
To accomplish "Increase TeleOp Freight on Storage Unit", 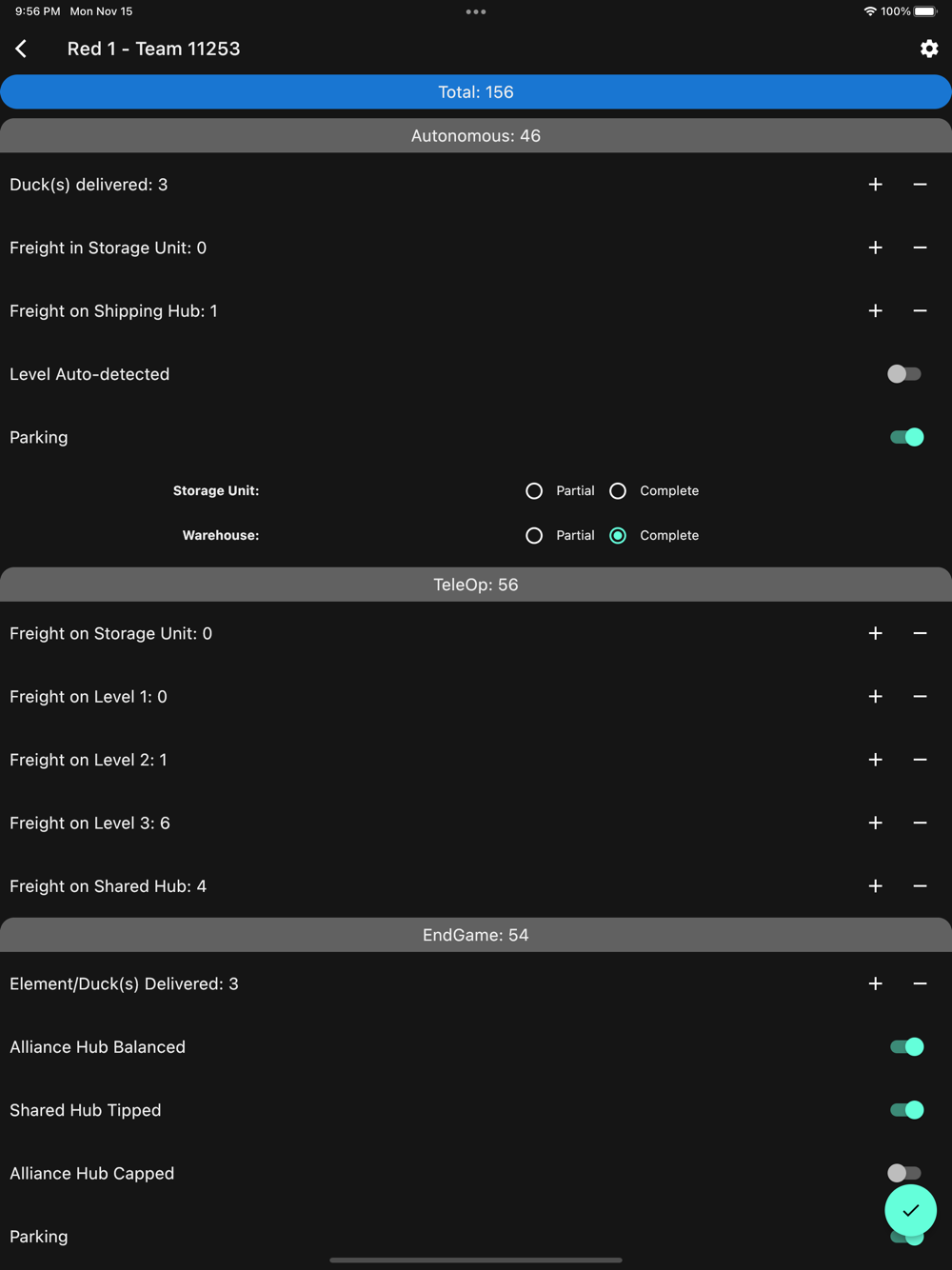I will [x=876, y=633].
